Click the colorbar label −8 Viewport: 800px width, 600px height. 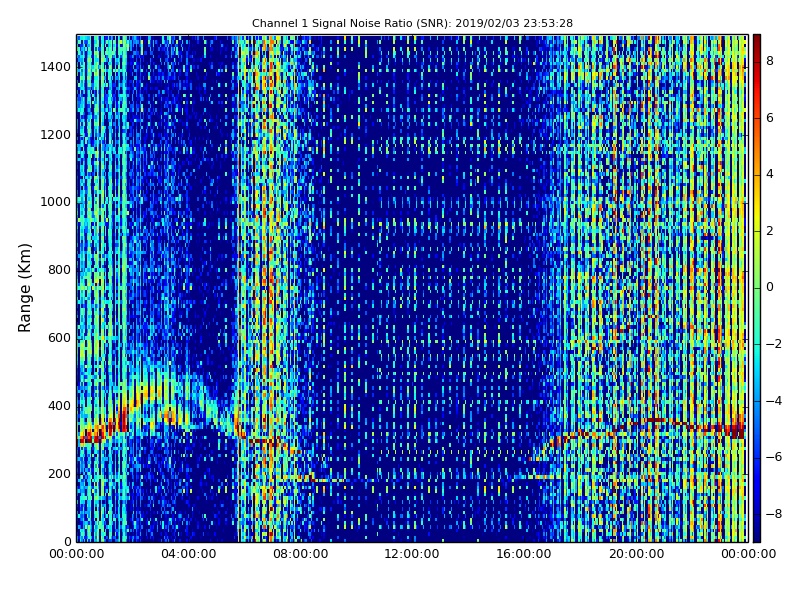tap(774, 514)
